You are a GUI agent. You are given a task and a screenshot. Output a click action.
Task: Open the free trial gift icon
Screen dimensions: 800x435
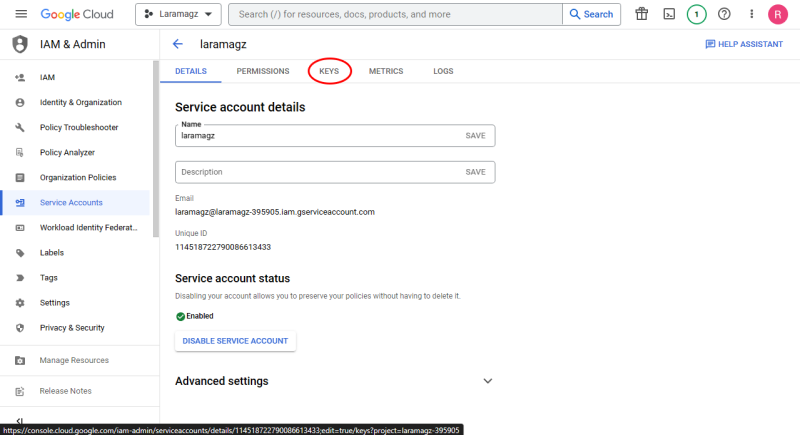click(641, 14)
